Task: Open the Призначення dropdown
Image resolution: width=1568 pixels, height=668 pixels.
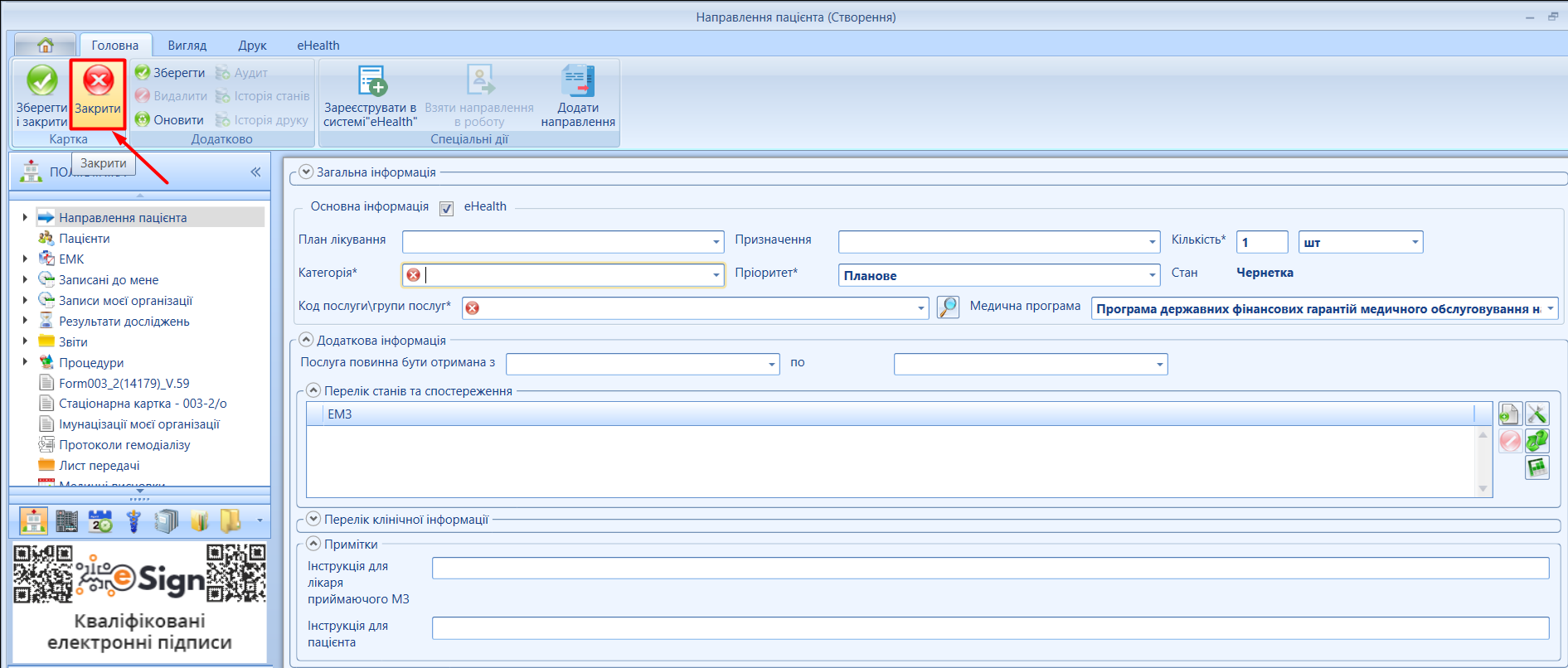Action: tap(1152, 242)
